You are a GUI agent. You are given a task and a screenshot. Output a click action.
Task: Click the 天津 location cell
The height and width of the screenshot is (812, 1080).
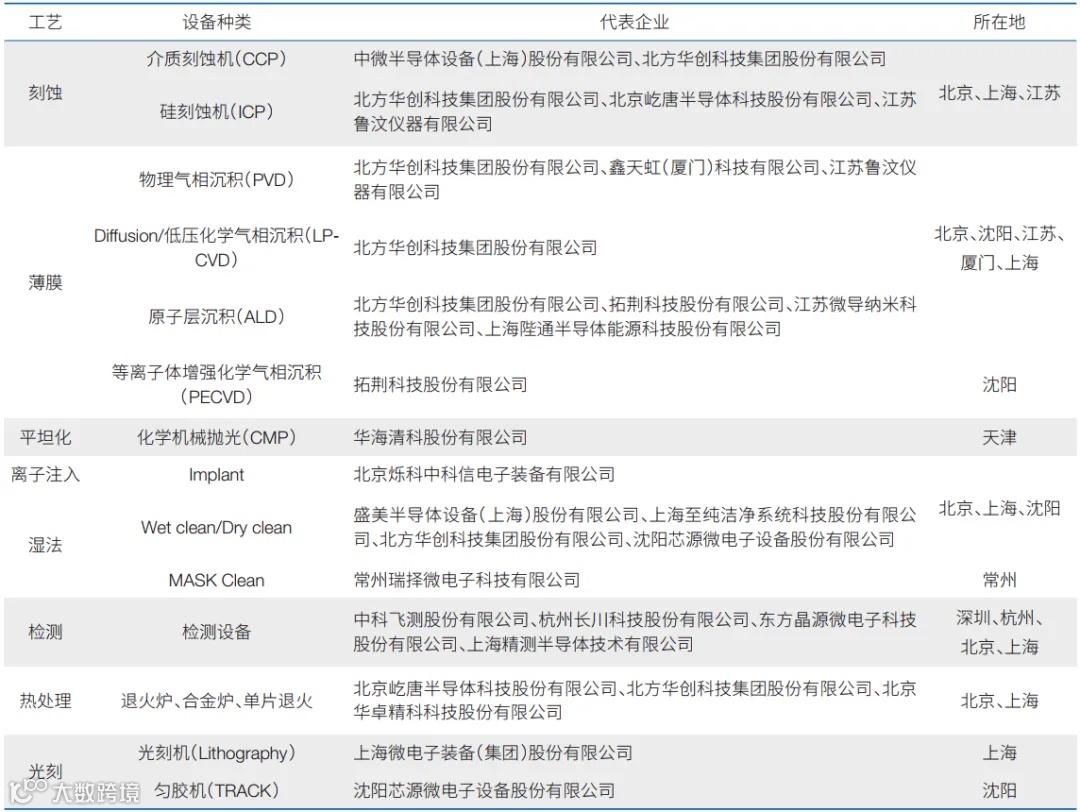(x=1000, y=437)
